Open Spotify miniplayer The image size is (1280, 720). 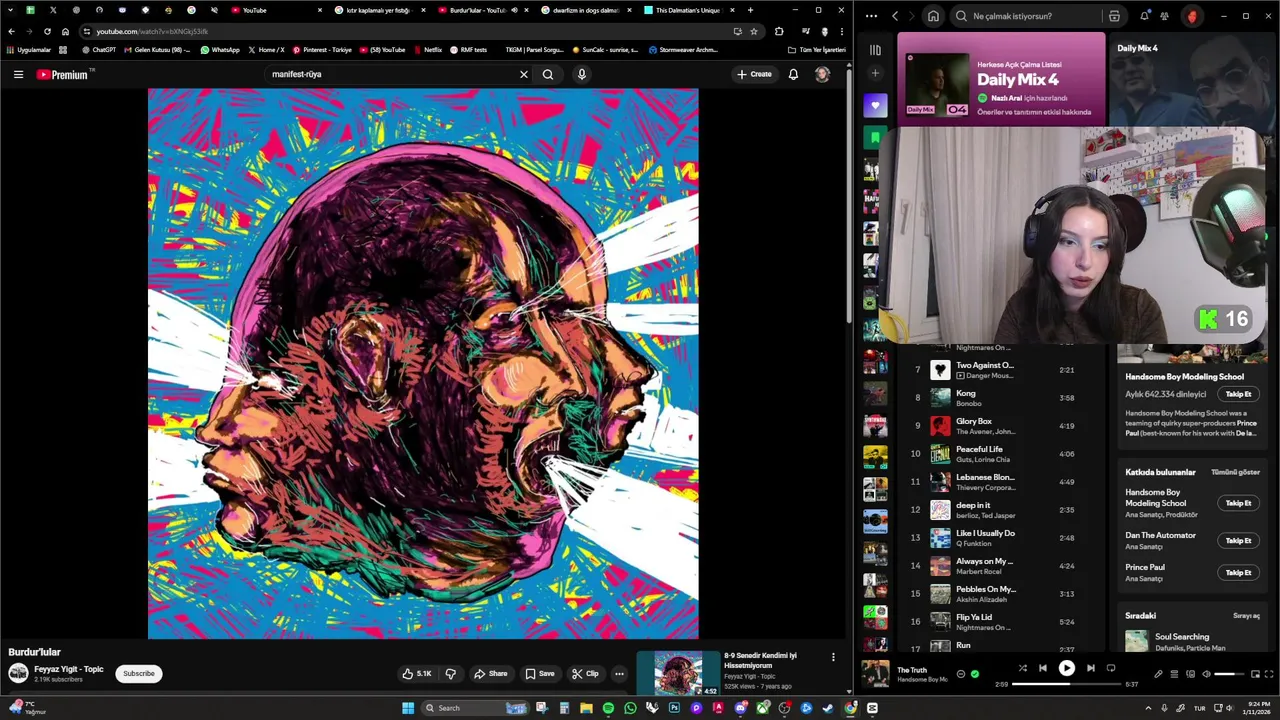[1255, 674]
